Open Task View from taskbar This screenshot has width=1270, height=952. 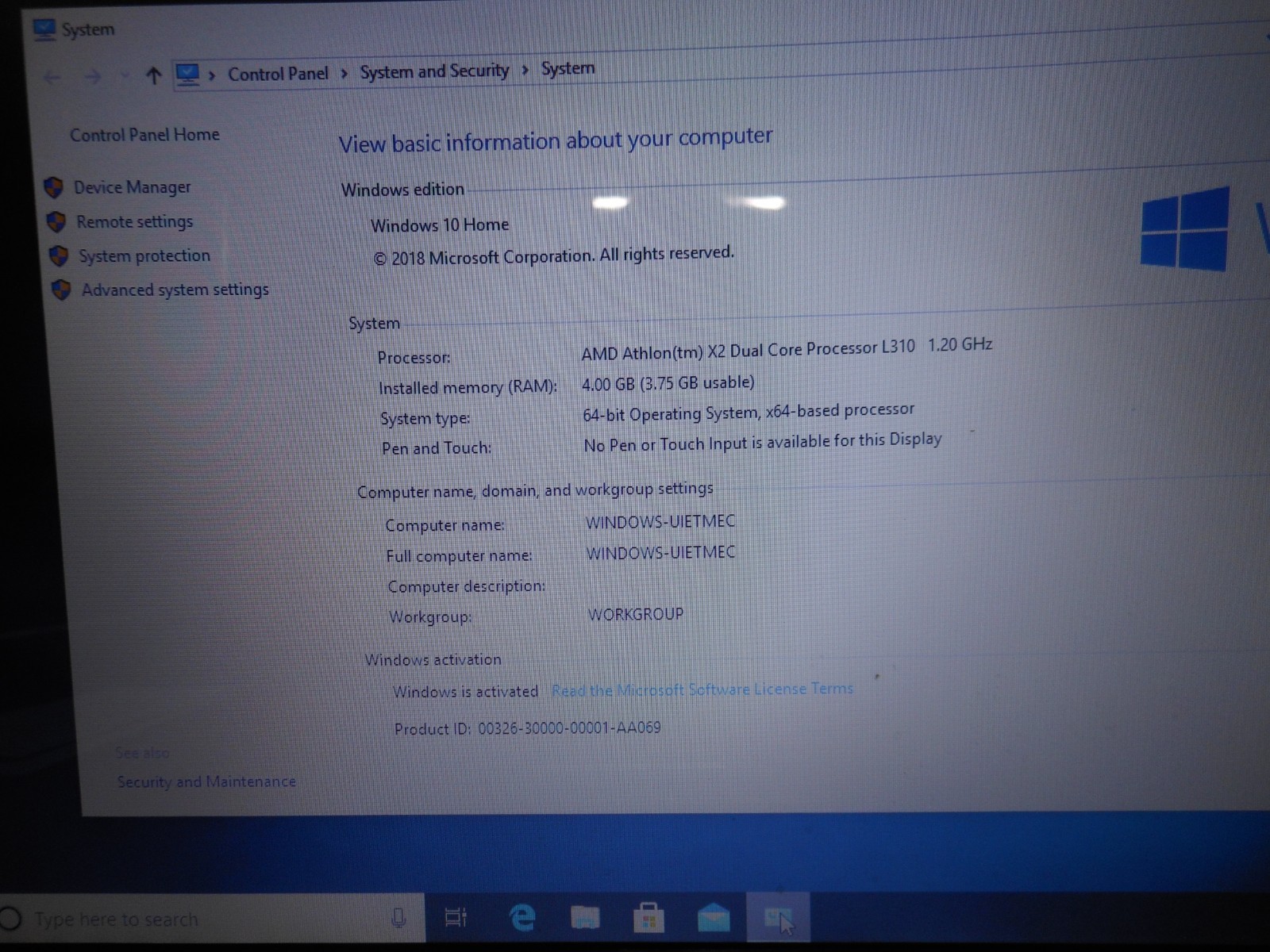456,918
